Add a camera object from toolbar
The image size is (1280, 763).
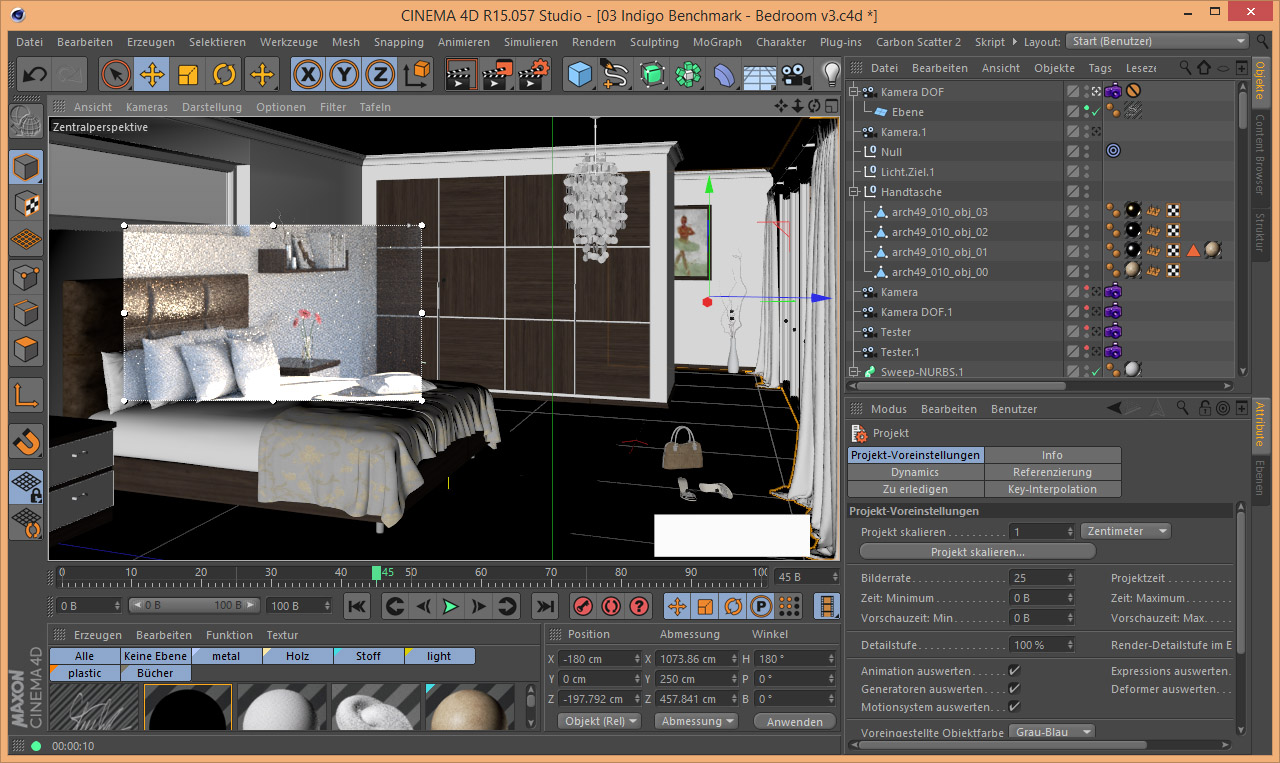click(x=795, y=75)
